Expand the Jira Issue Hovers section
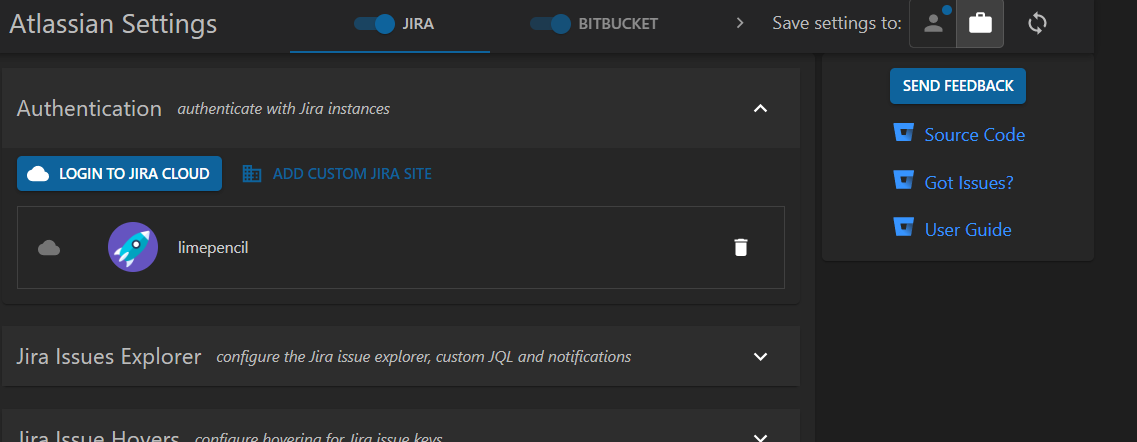 tap(760, 437)
